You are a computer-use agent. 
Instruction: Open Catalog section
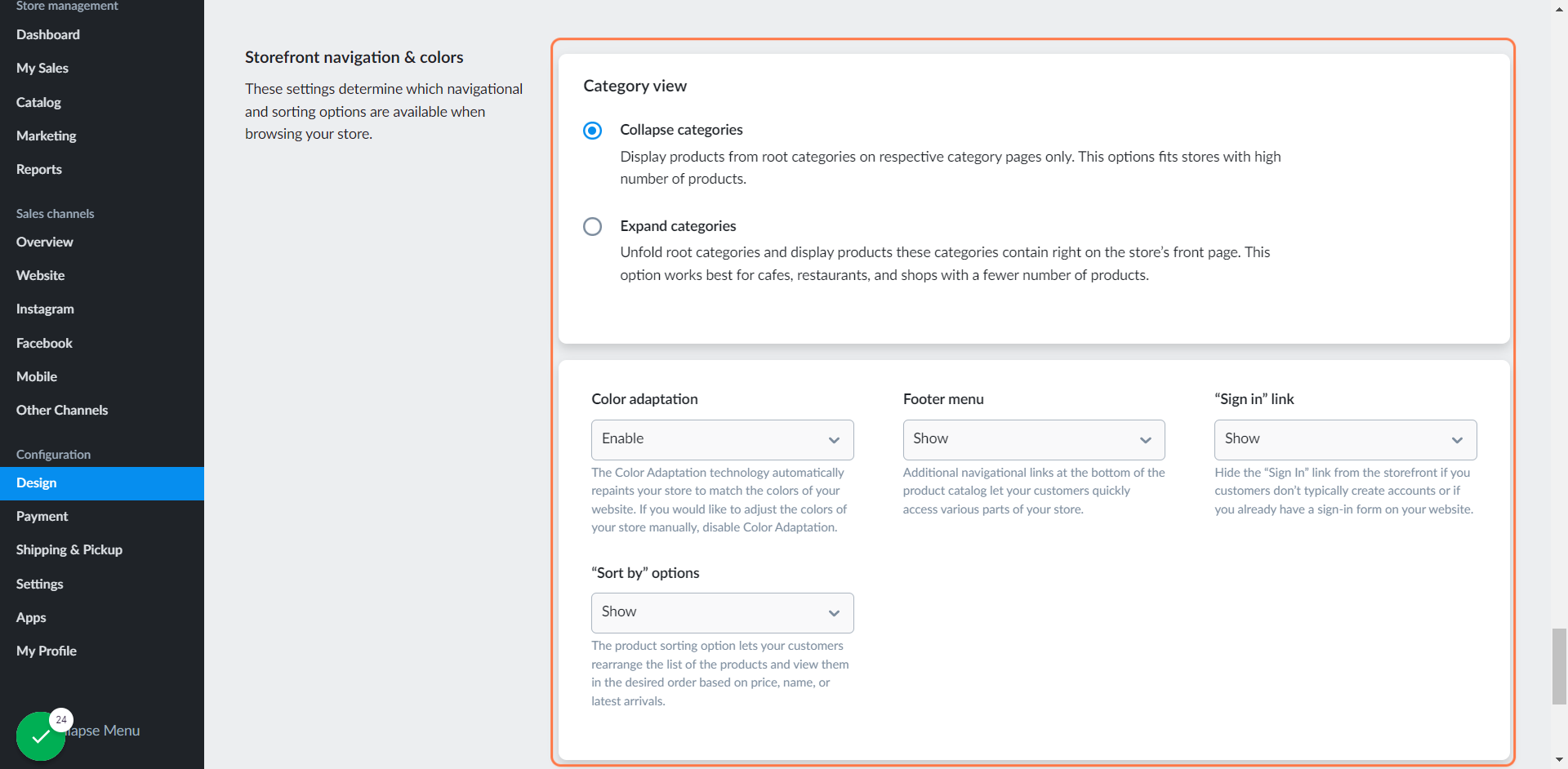[38, 102]
